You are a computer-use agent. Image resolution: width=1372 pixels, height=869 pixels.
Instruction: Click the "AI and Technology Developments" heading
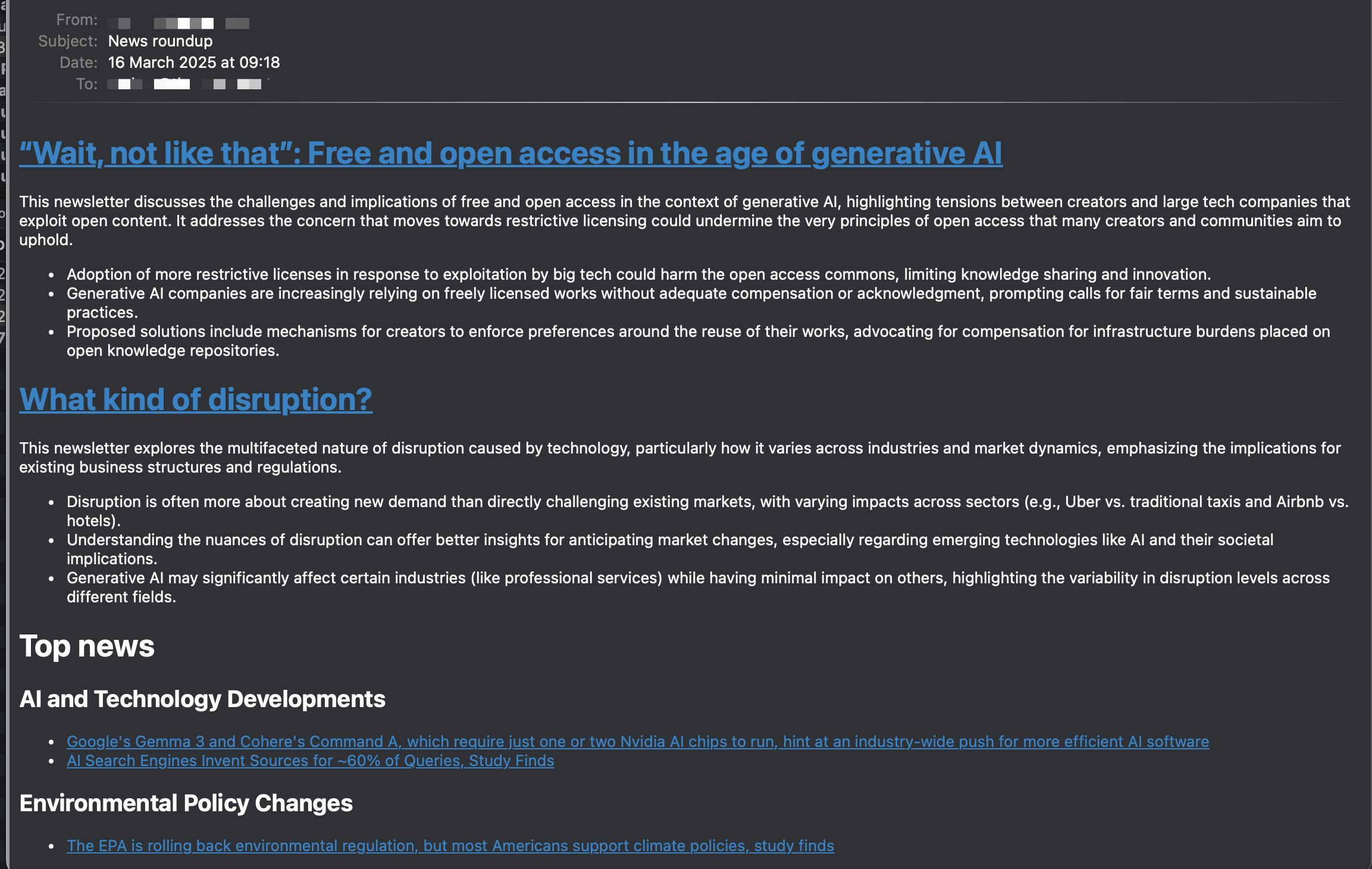click(x=202, y=699)
